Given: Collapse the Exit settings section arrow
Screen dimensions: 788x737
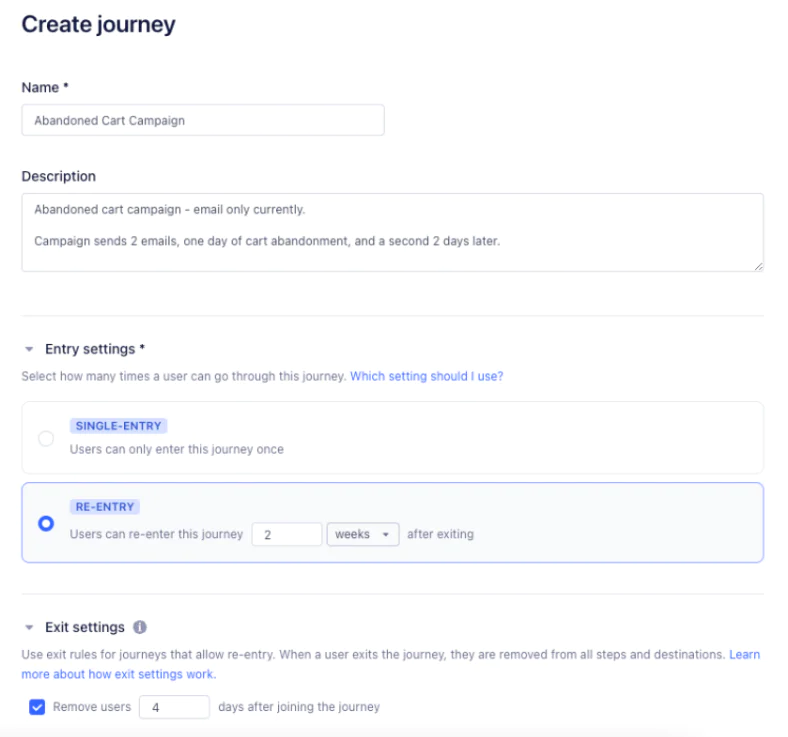Looking at the screenshot, I should pyautogui.click(x=29, y=628).
